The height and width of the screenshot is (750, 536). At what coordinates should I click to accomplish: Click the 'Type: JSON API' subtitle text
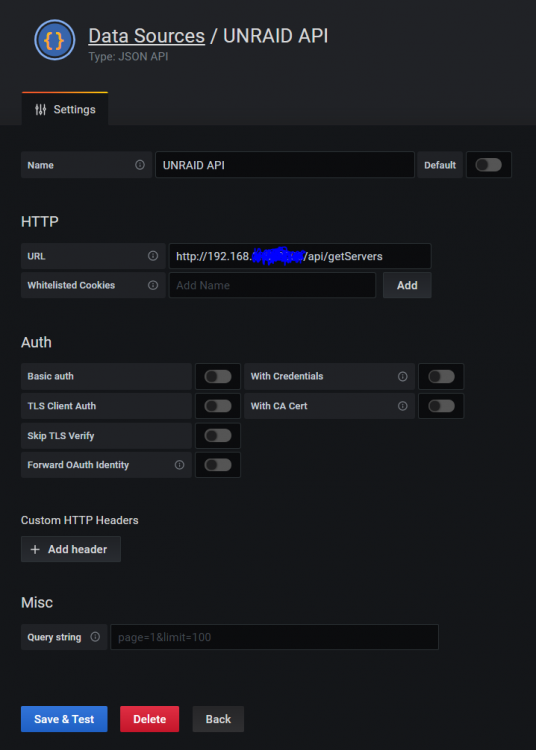pyautogui.click(x=128, y=56)
